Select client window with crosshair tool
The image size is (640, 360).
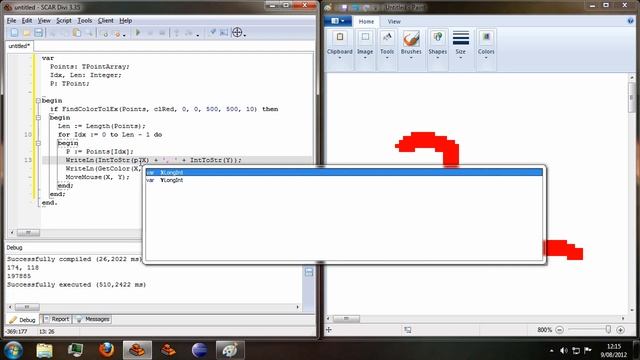[237, 32]
